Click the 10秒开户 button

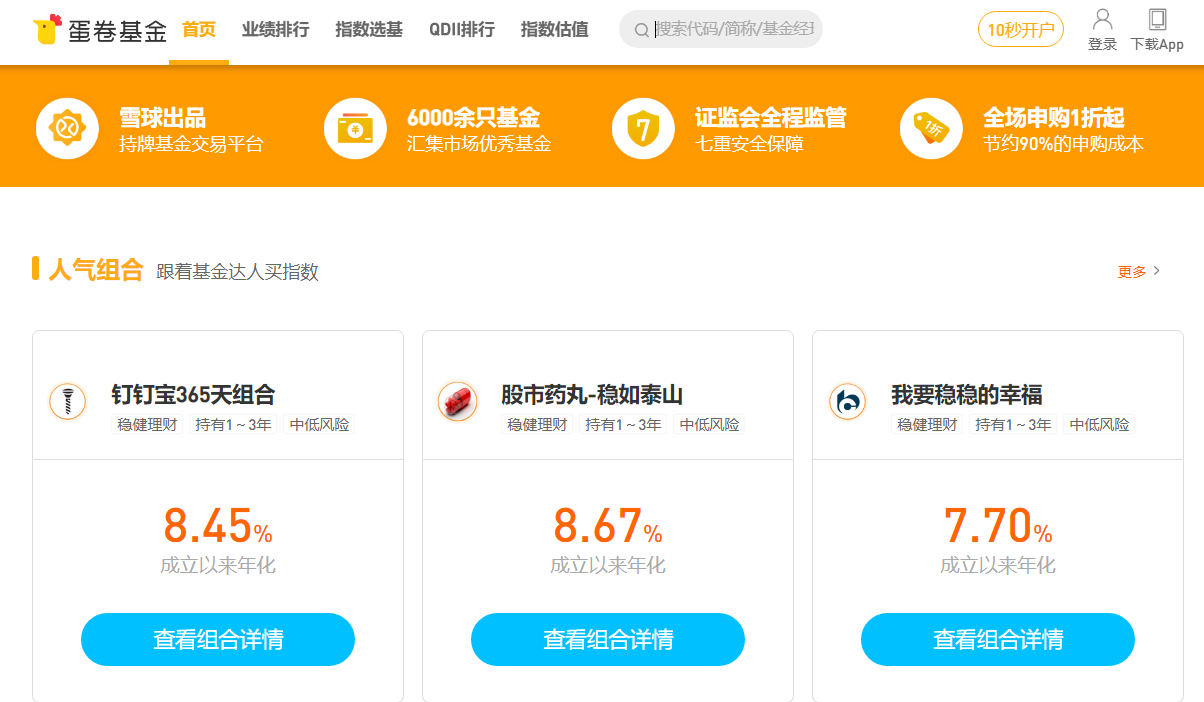pyautogui.click(x=1021, y=29)
